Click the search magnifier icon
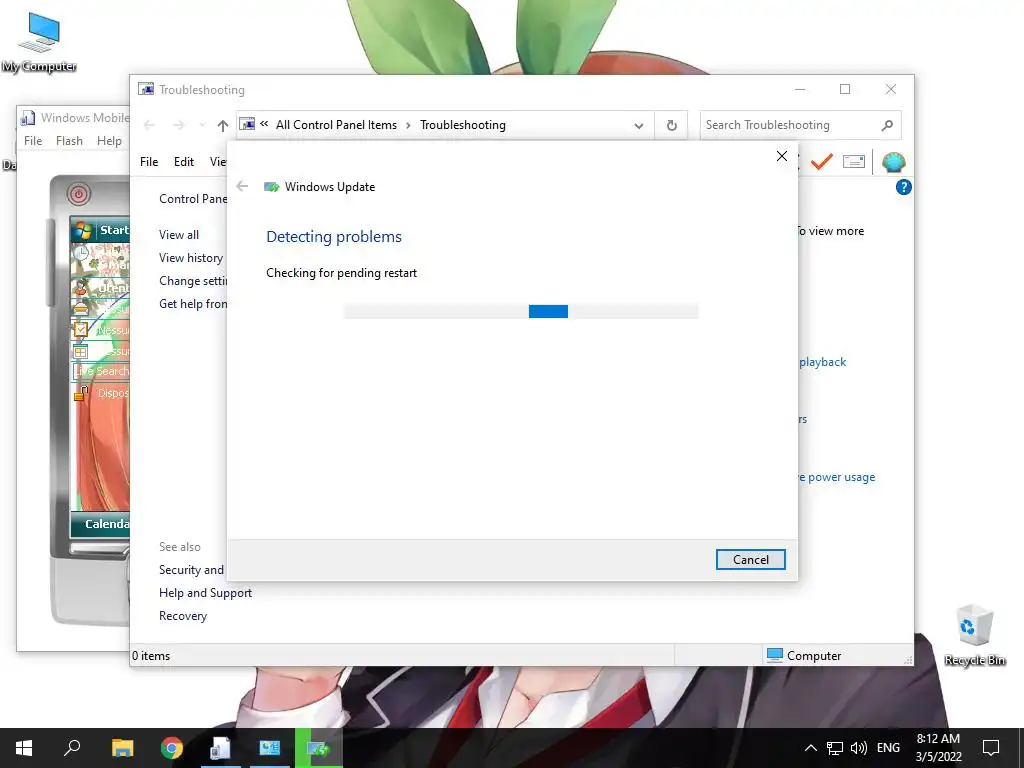The width and height of the screenshot is (1024, 768). (887, 125)
